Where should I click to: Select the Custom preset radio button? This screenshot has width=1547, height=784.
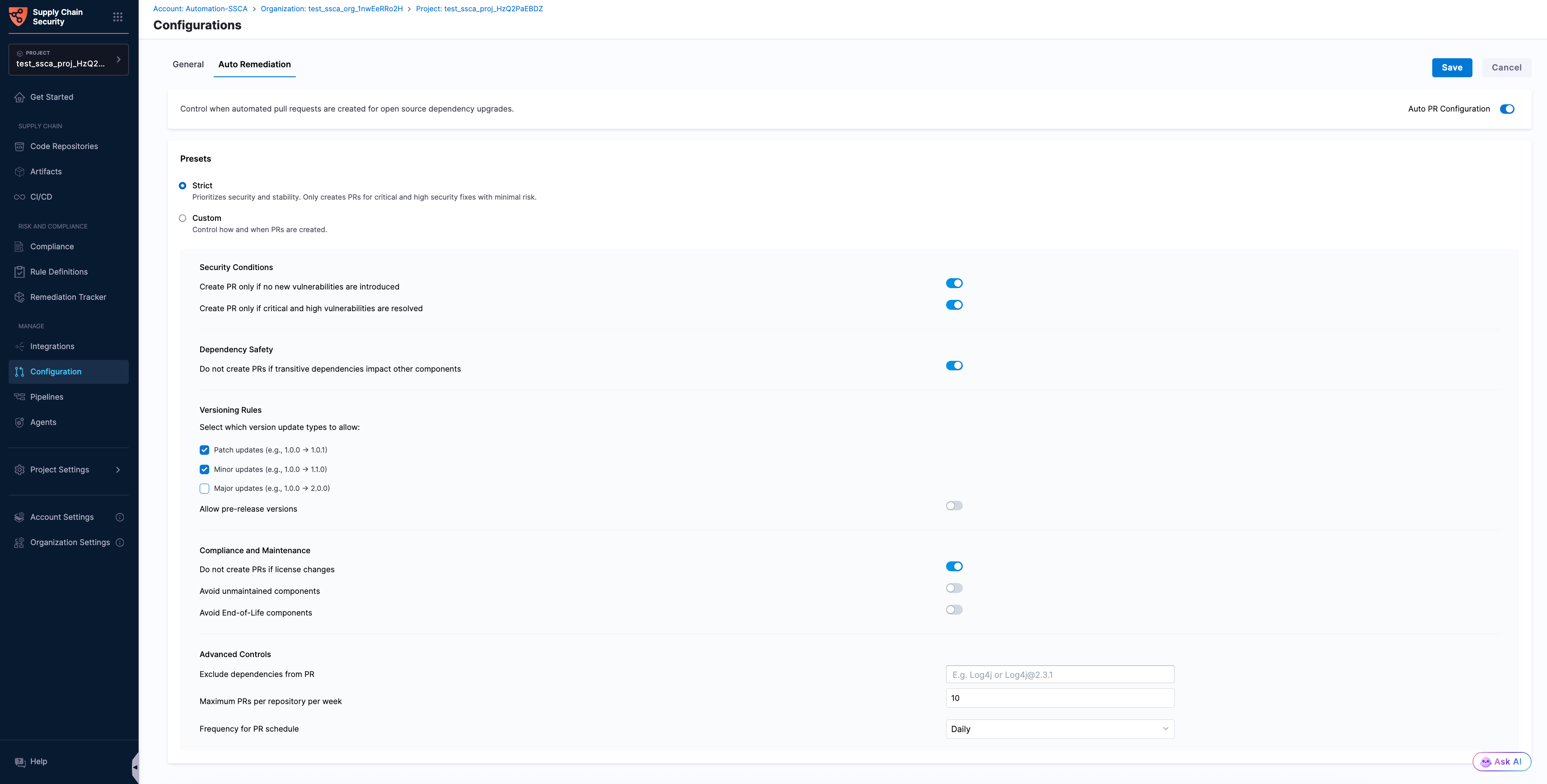pyautogui.click(x=183, y=218)
